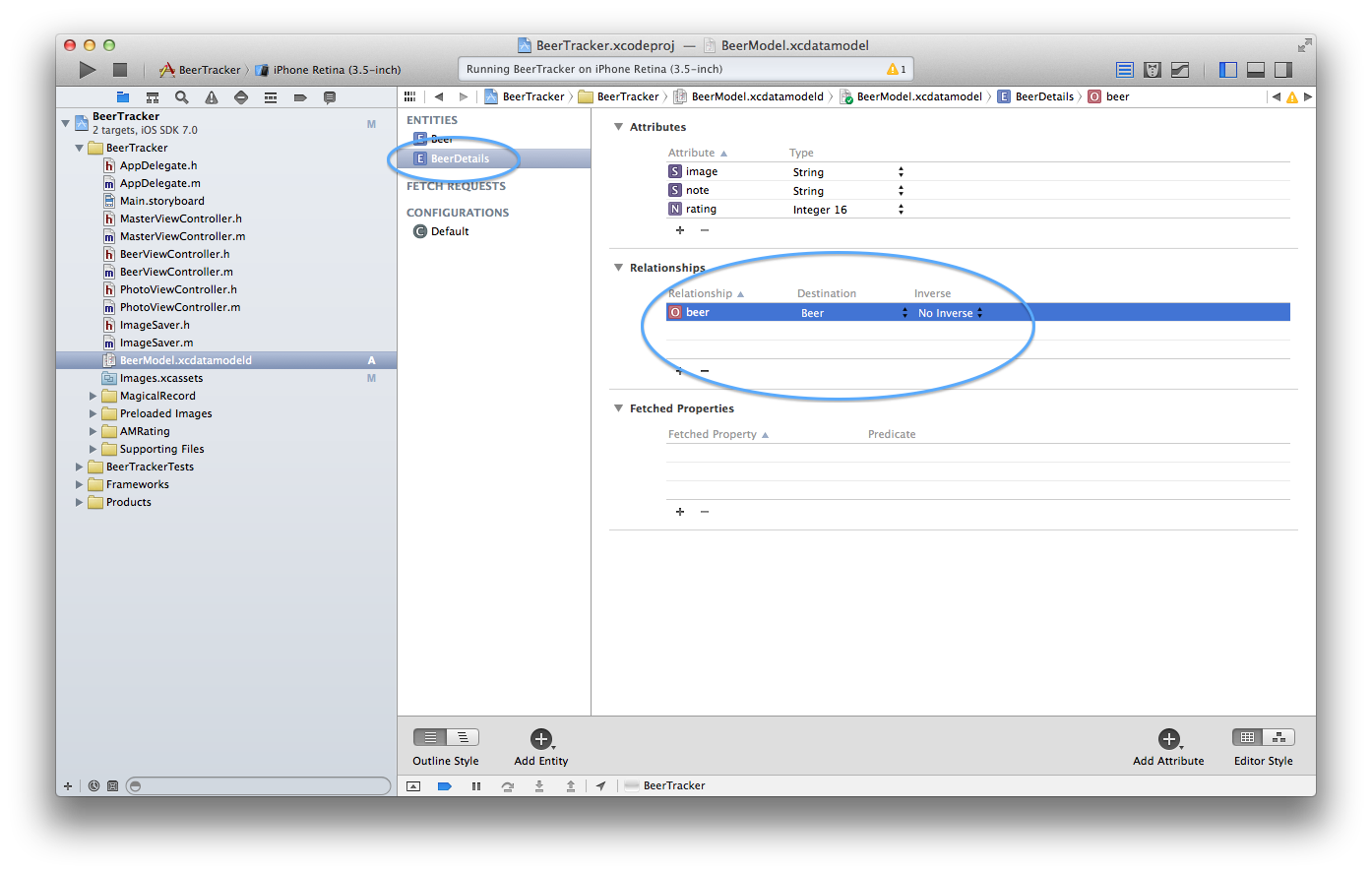Viewport: 1372px width, 874px height.
Task: Open the Test navigator tab
Action: click(x=241, y=97)
